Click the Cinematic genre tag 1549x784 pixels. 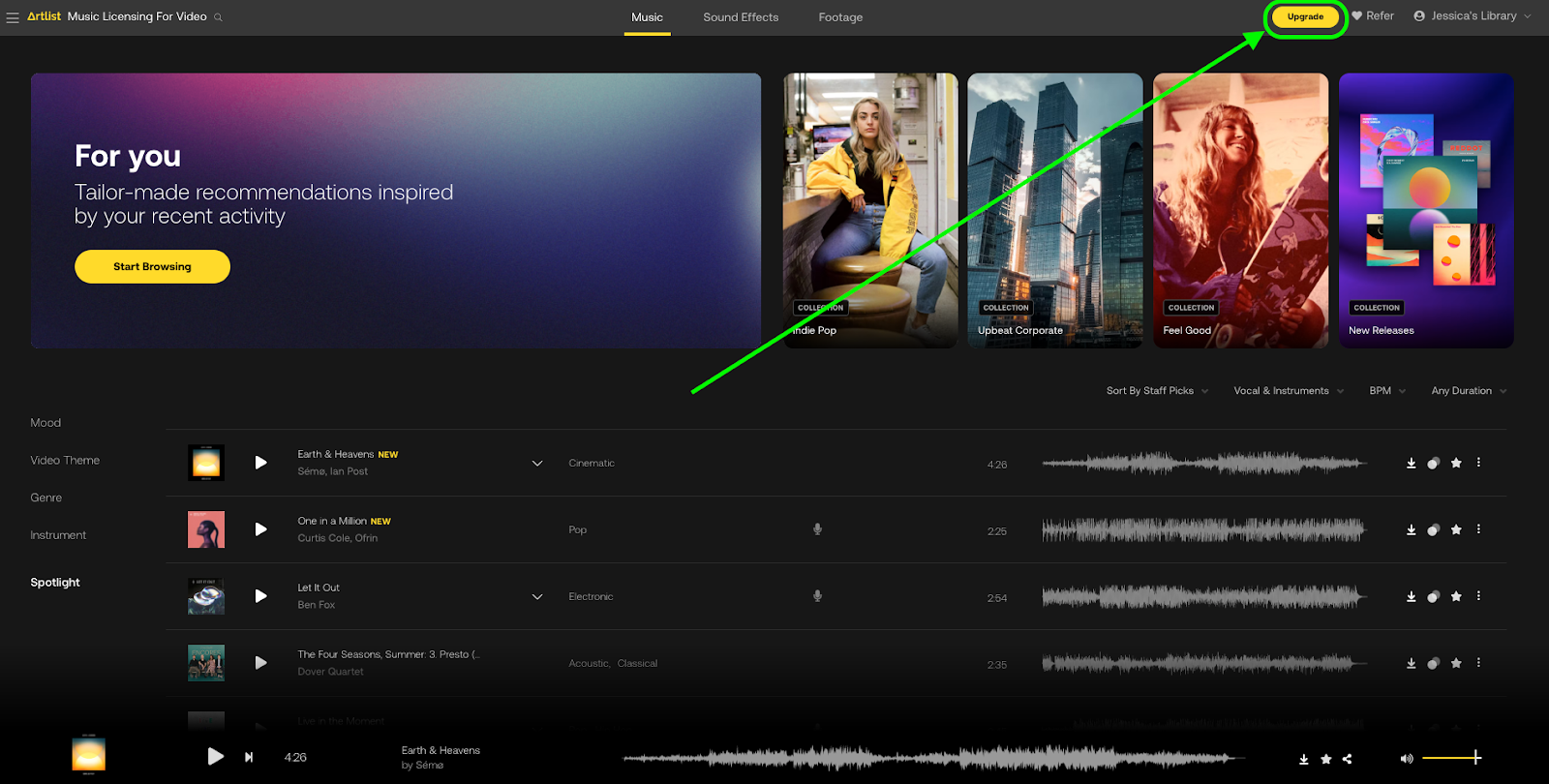pos(592,464)
